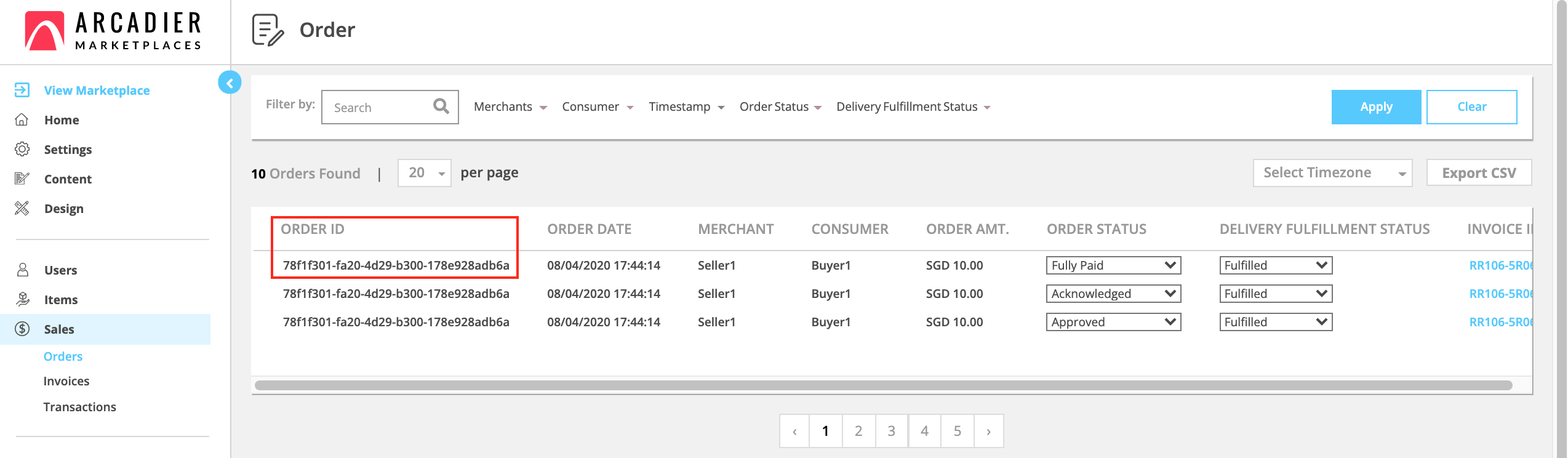Collapse sidebar with blue arrow button
The height and width of the screenshot is (458, 1568).
pos(230,82)
